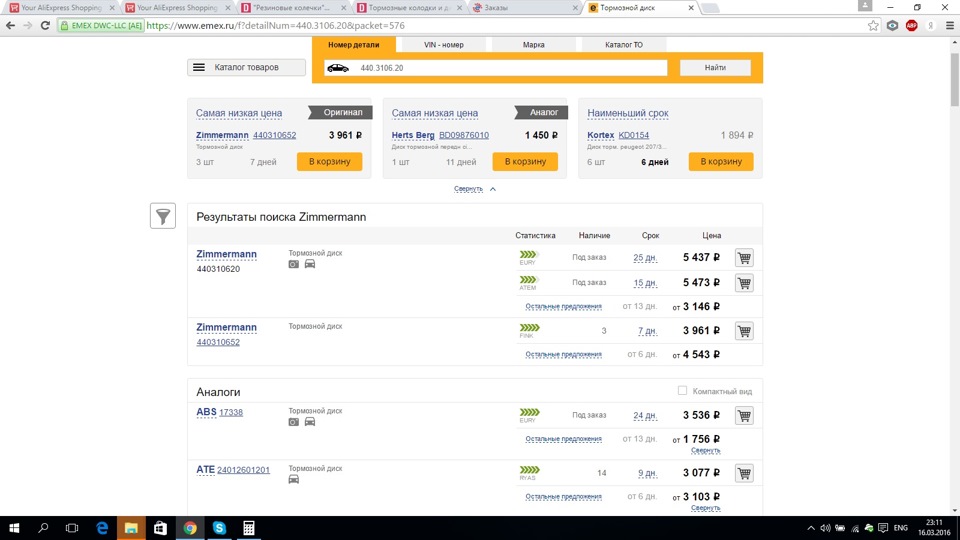Open car applicability icon for ABS 17338

tap(310, 422)
